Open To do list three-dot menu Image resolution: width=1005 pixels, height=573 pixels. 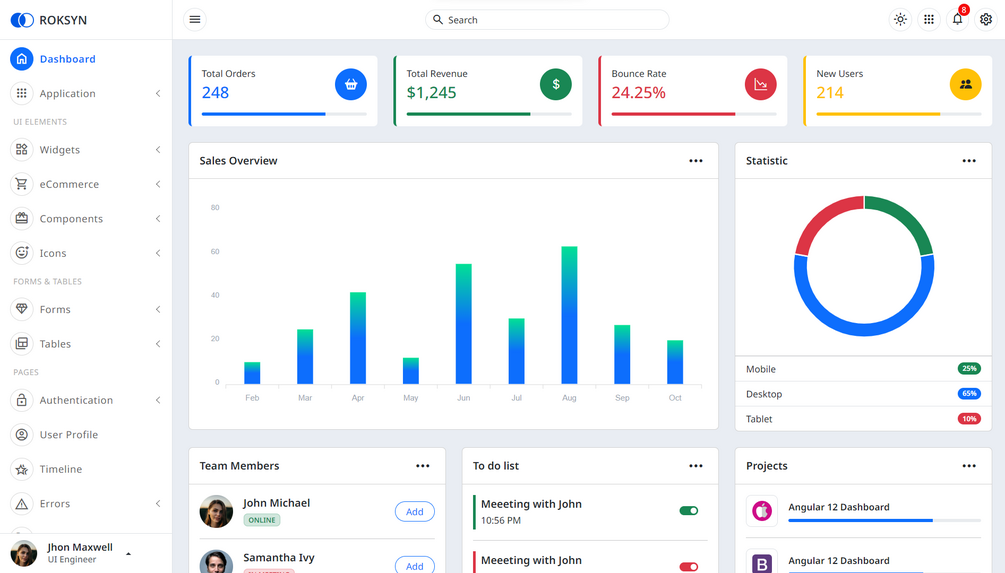(696, 466)
